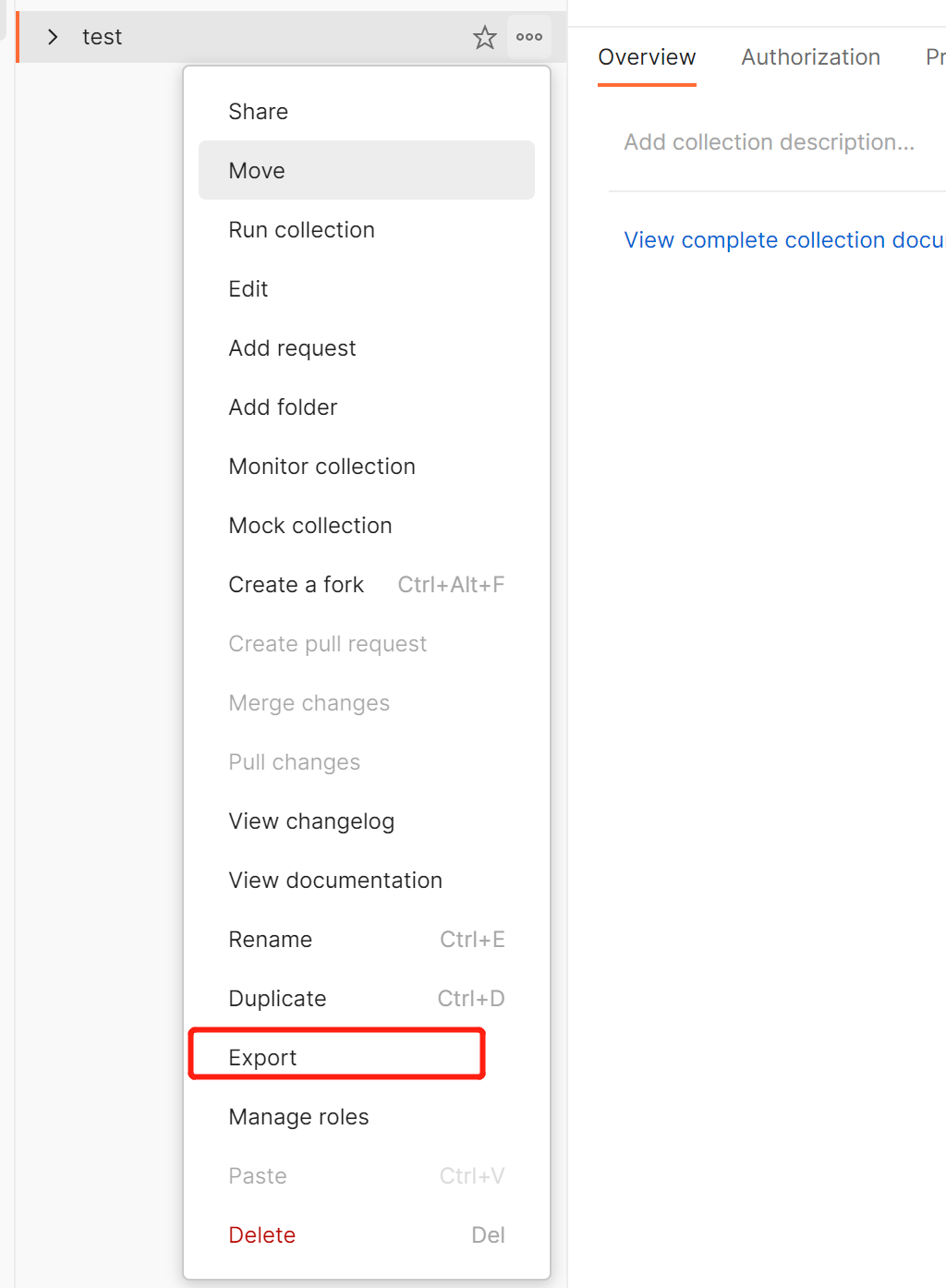Screen dimensions: 946x1288
Task: Open View complete collection documentation link
Action: click(x=783, y=240)
